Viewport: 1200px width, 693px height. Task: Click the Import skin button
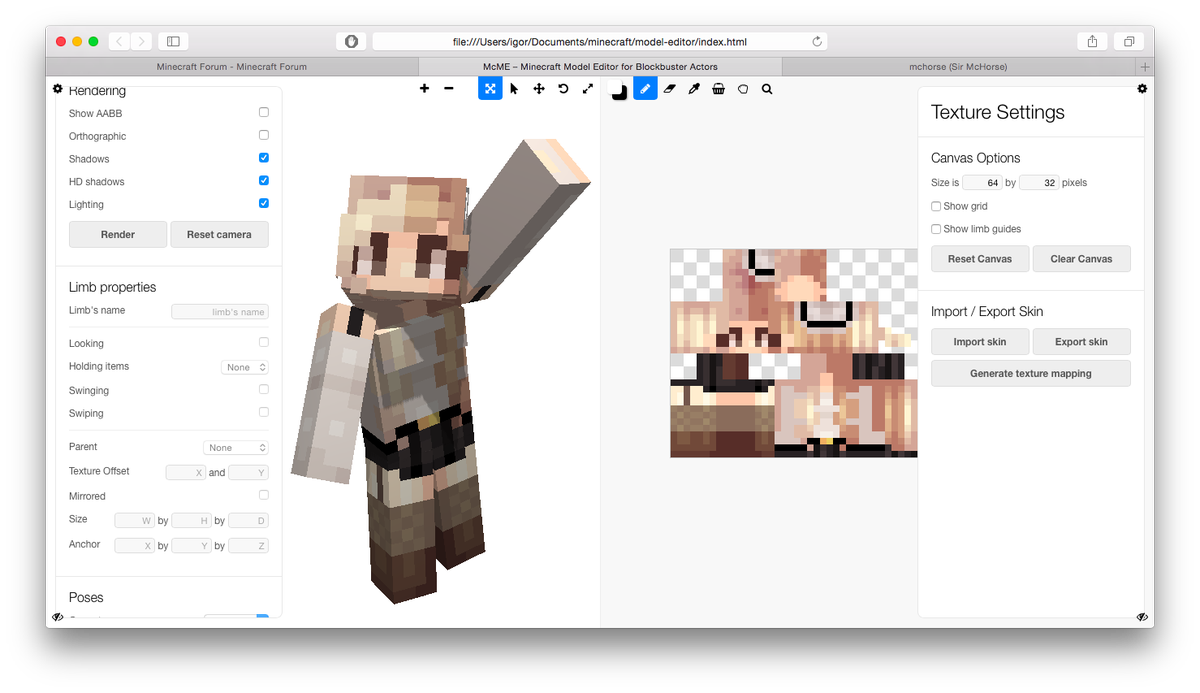click(980, 341)
